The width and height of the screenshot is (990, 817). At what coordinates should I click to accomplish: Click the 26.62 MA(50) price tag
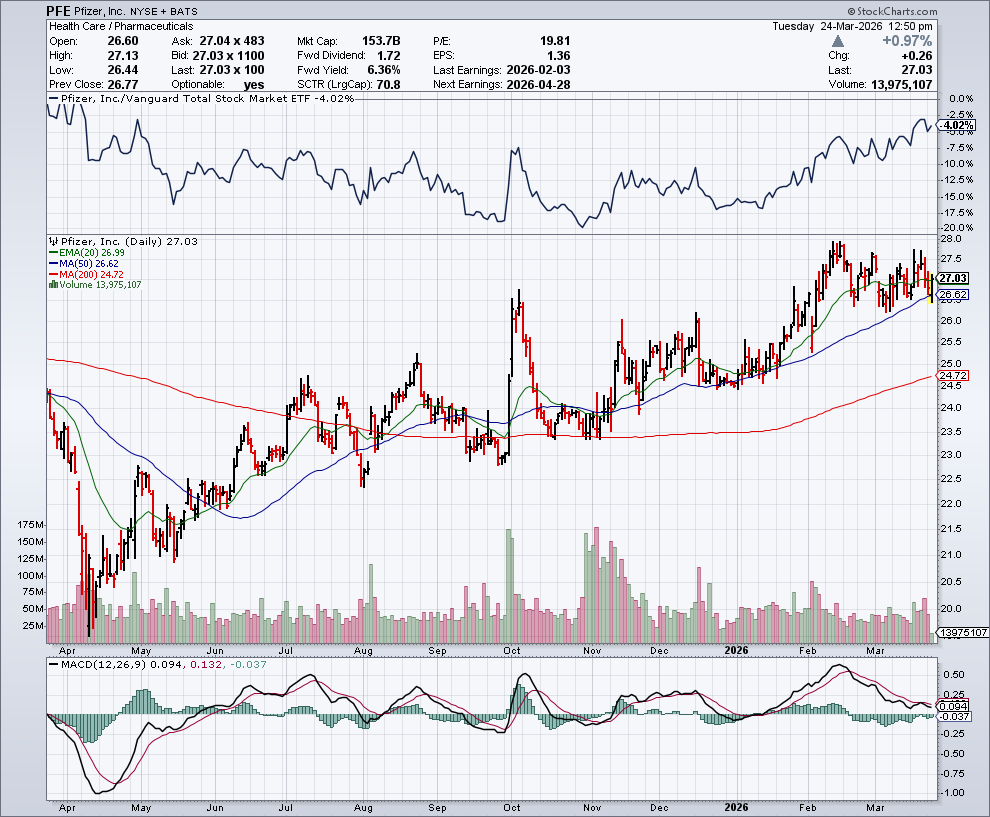(954, 295)
